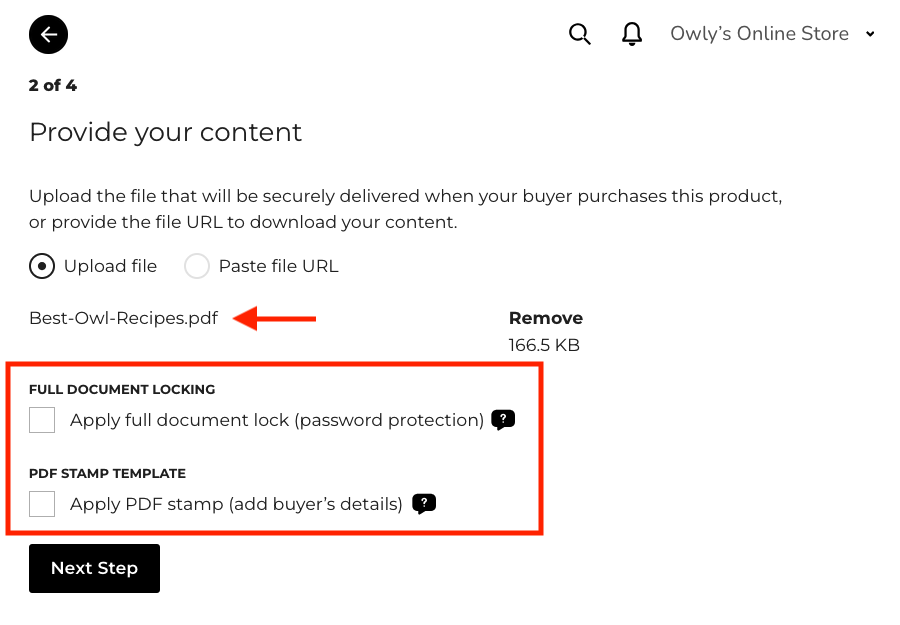Screen dimensions: 900x625
Task: Select the Upload file radio button
Action: (42, 266)
